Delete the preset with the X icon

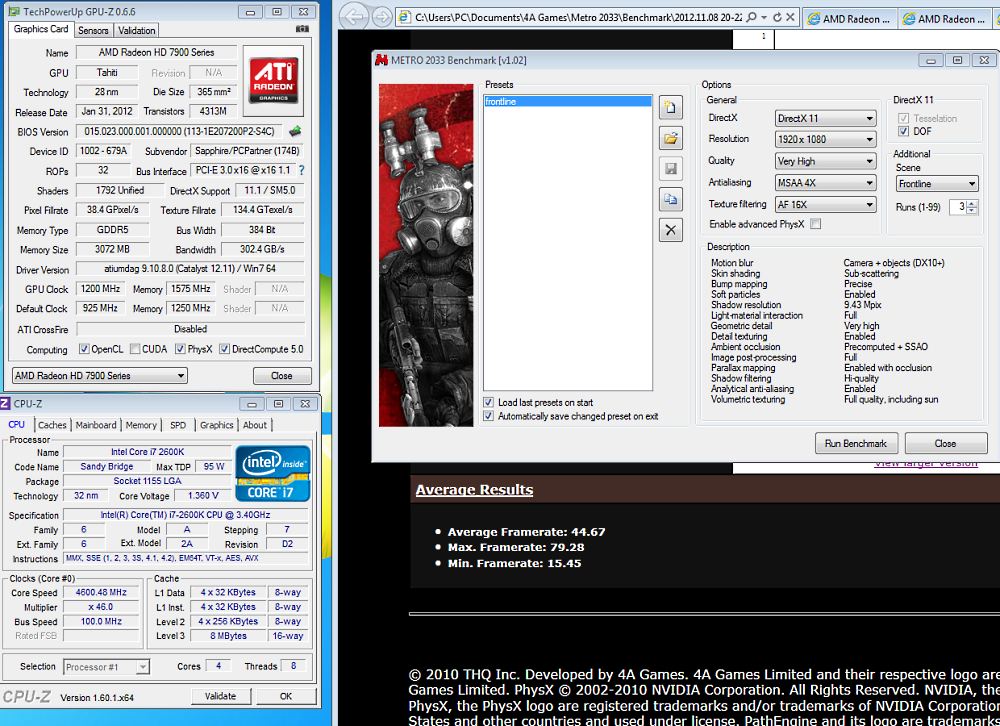[x=670, y=230]
